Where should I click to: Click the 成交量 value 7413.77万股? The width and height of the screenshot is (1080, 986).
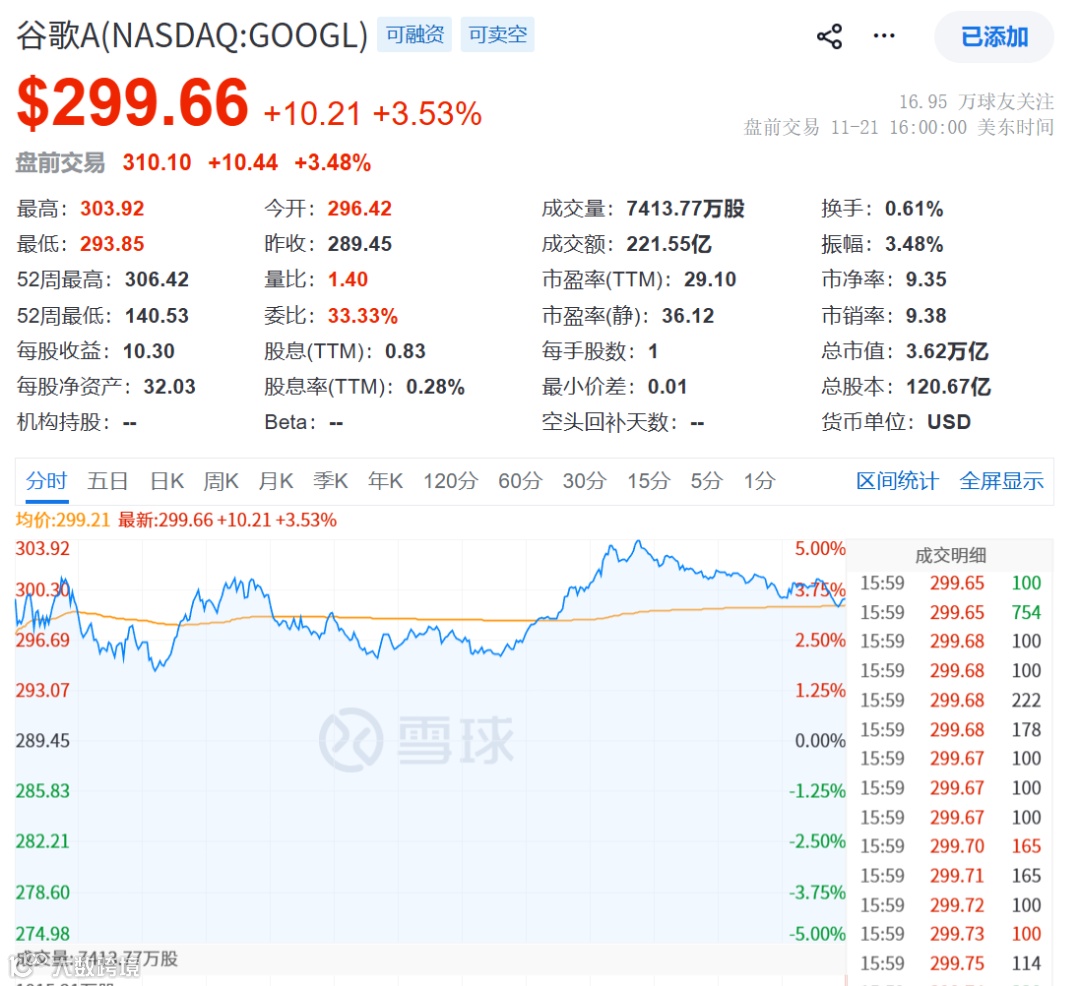[x=685, y=208]
